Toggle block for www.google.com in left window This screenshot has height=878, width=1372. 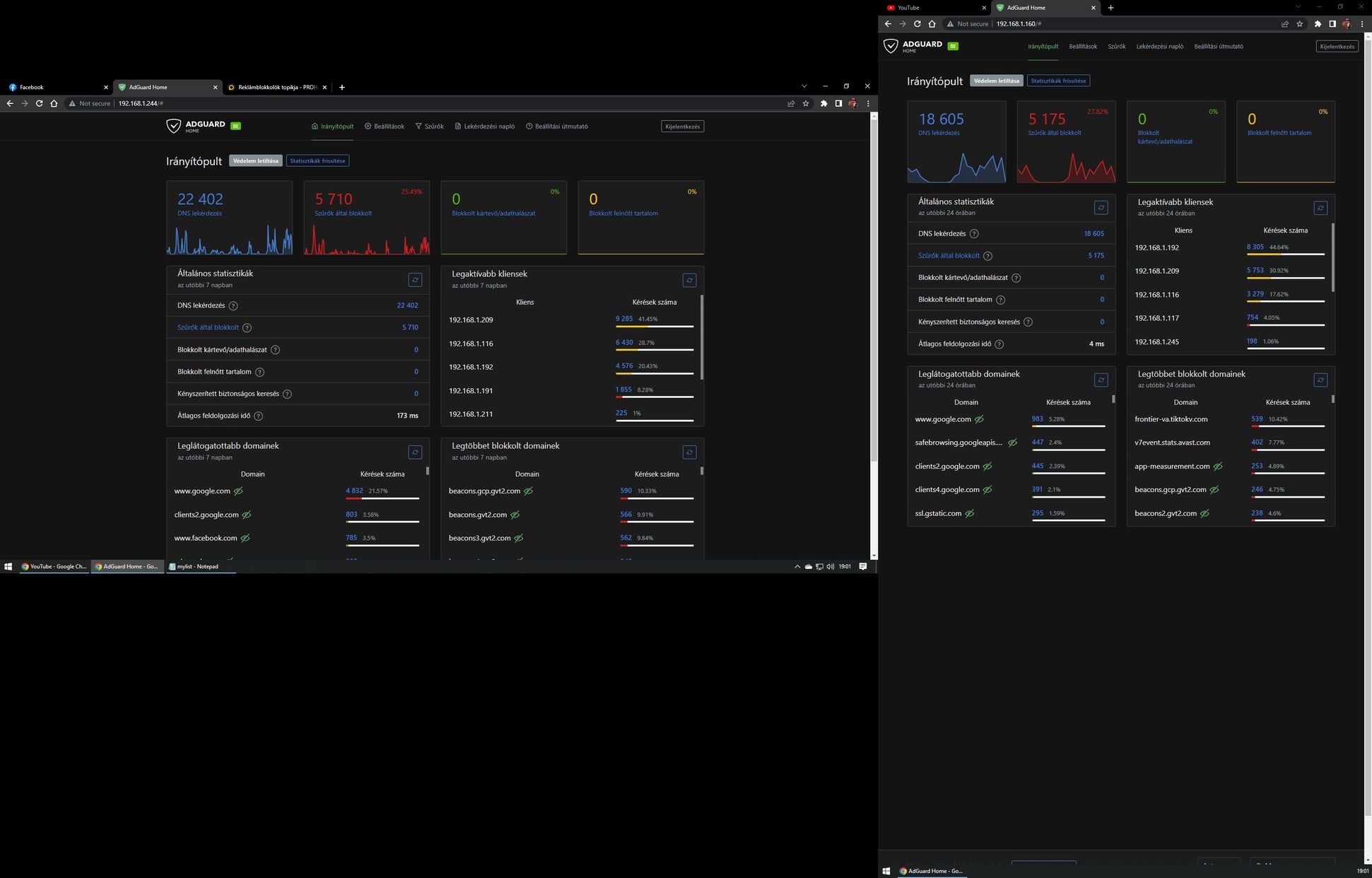click(x=238, y=491)
